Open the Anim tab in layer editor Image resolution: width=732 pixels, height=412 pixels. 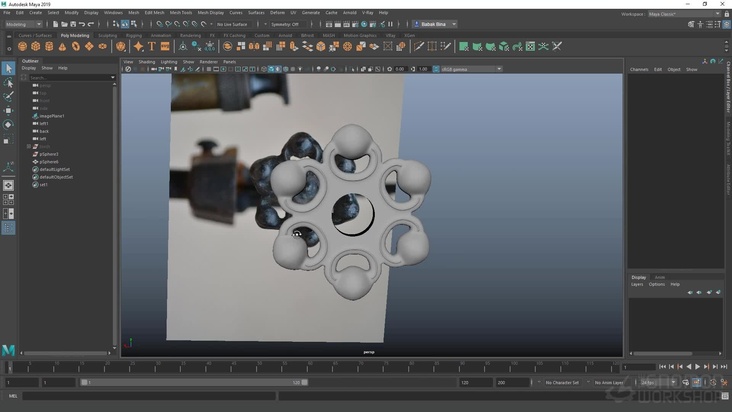point(659,277)
